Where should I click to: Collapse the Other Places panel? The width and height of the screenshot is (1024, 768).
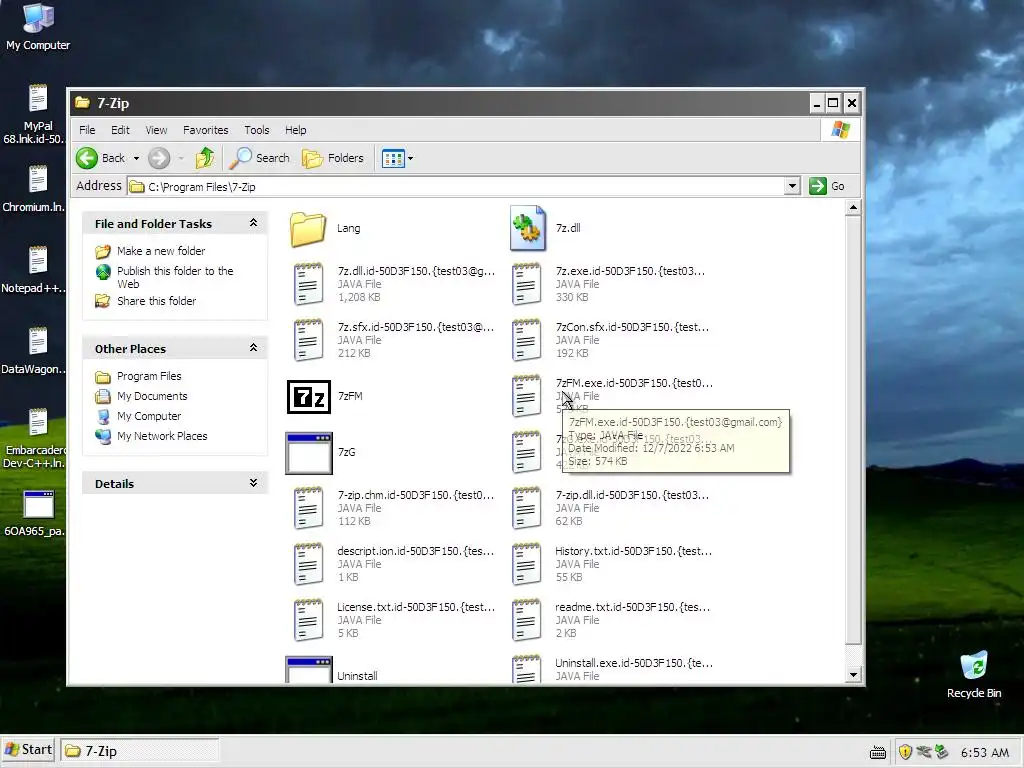click(x=253, y=348)
